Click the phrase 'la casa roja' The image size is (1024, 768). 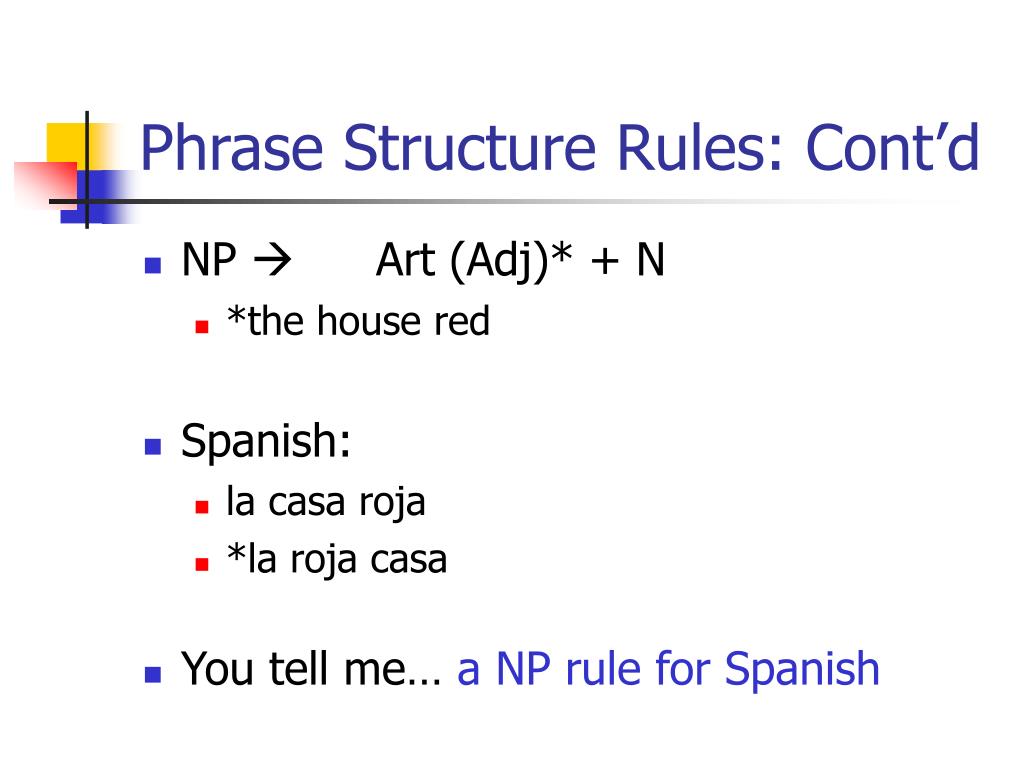click(x=326, y=502)
